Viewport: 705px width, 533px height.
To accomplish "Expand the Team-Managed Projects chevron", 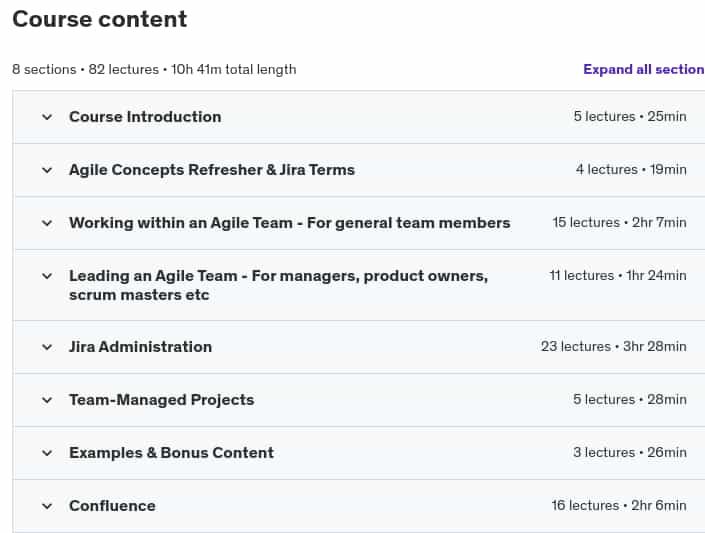I will pyautogui.click(x=47, y=400).
